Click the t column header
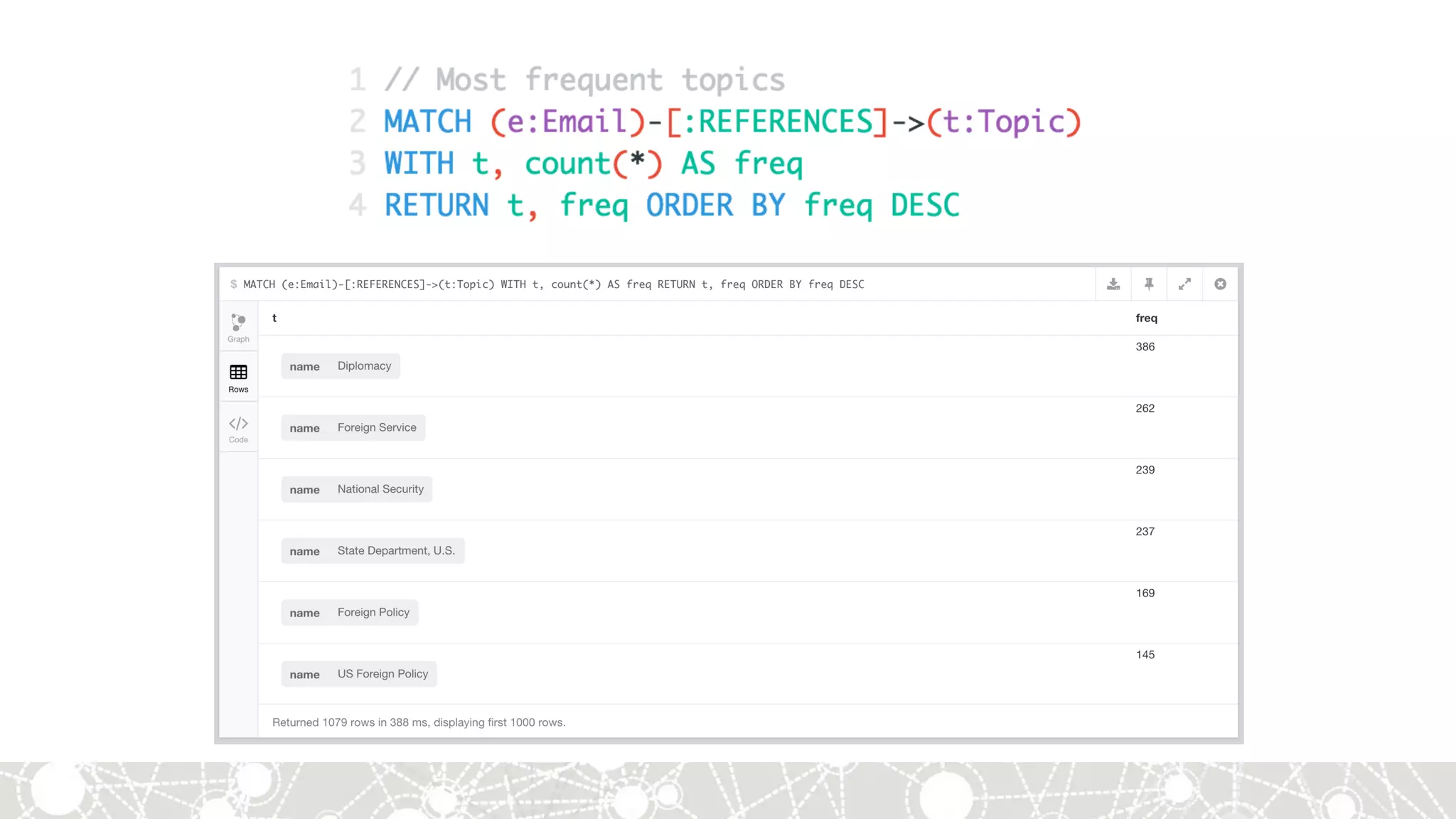Screen dimensions: 1456x819 click(x=274, y=318)
